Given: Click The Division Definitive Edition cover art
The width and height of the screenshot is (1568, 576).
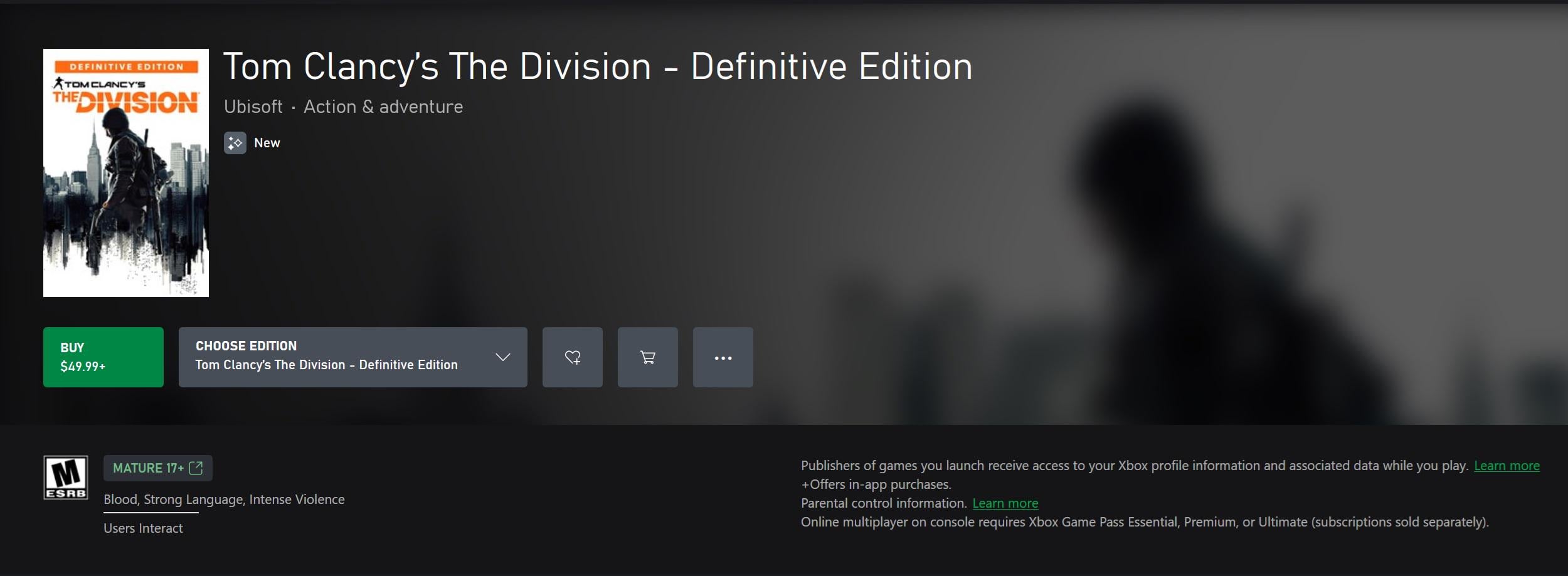Looking at the screenshot, I should point(126,173).
